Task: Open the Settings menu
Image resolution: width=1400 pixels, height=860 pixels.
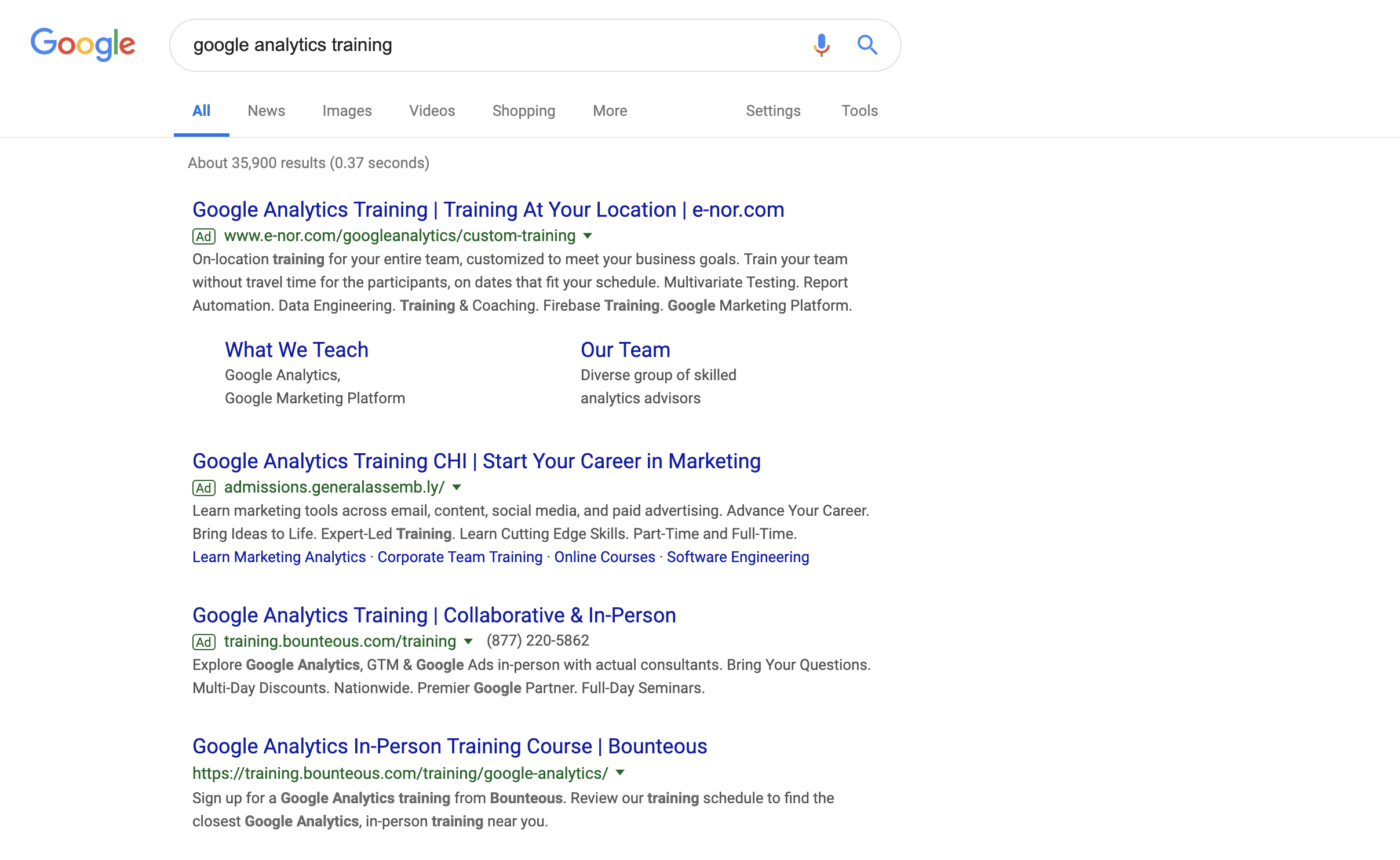Action: [x=773, y=111]
